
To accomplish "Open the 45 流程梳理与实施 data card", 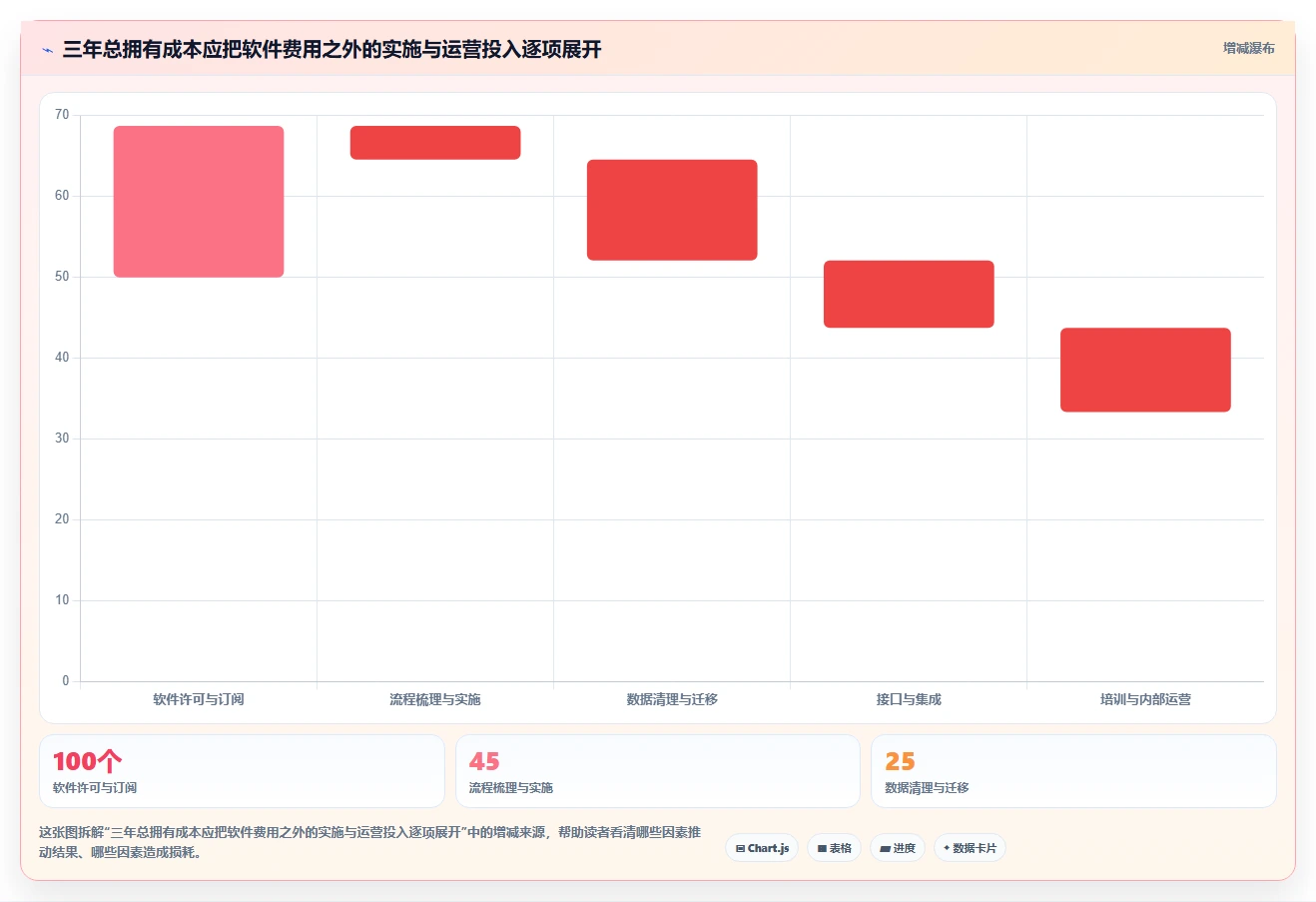I will click(x=658, y=771).
